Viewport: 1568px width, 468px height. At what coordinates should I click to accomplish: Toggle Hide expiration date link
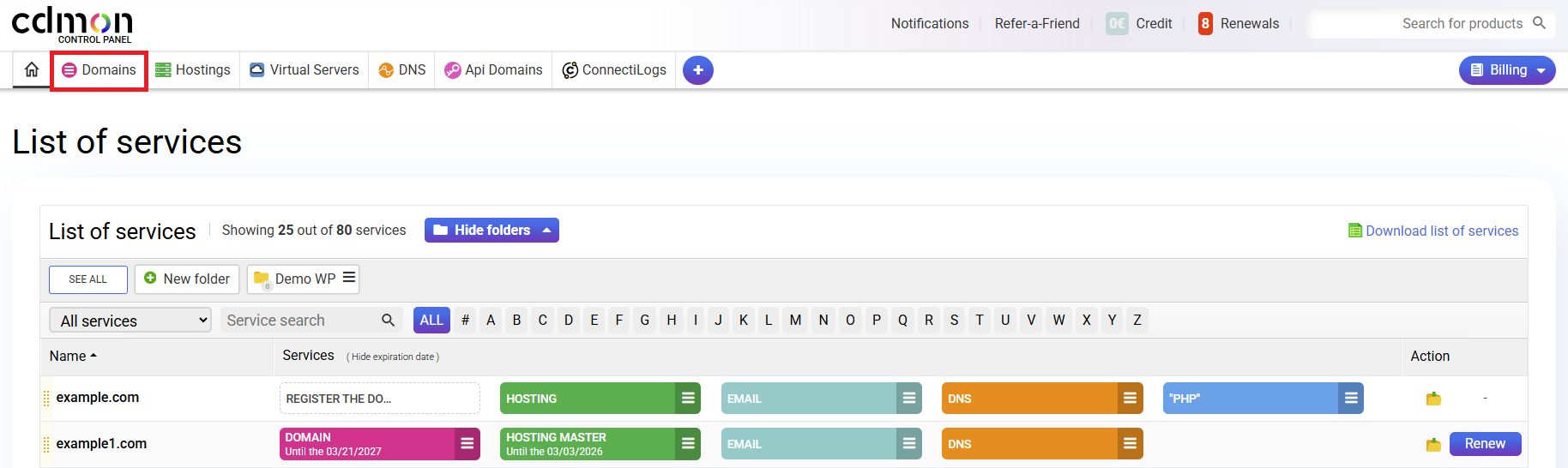(393, 357)
